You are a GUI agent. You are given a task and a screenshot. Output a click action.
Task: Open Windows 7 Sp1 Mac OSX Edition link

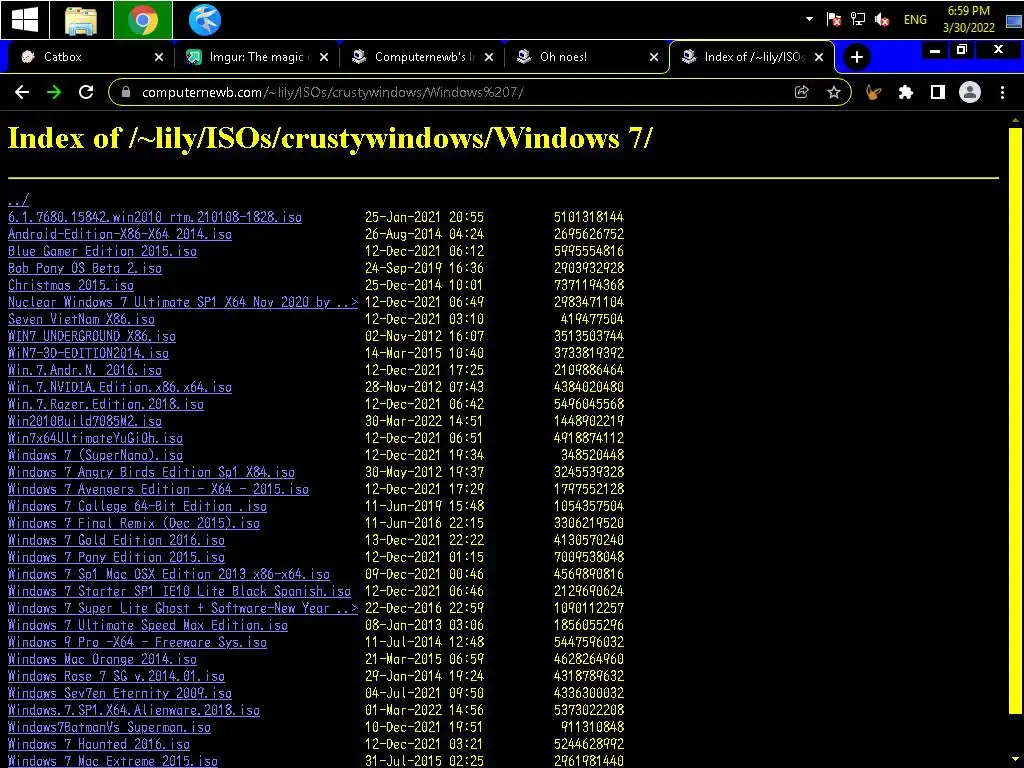[x=168, y=573]
